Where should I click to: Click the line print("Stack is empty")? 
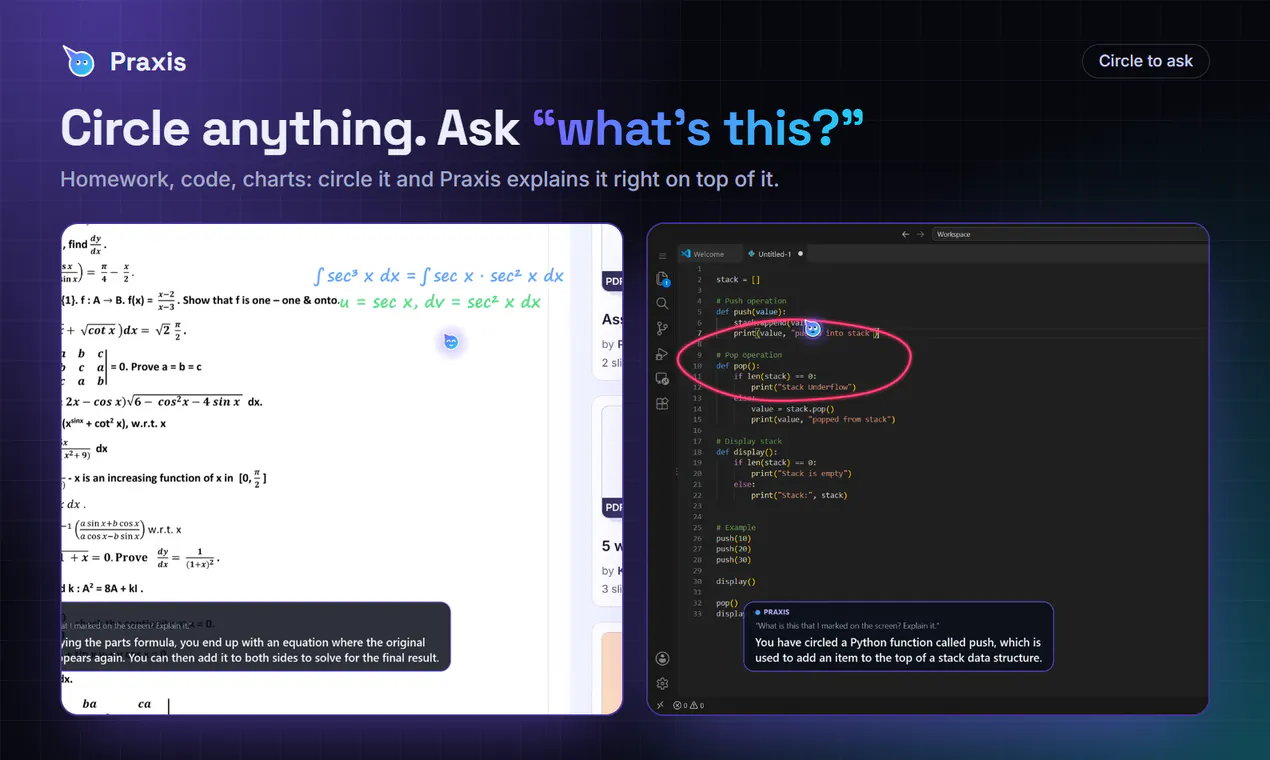tap(801, 473)
